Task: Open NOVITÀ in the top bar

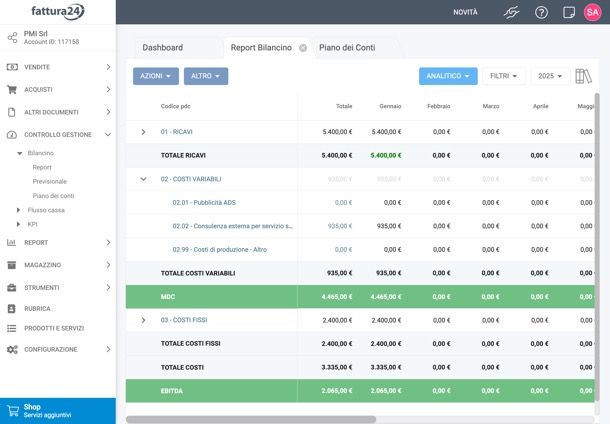Action: tap(465, 12)
